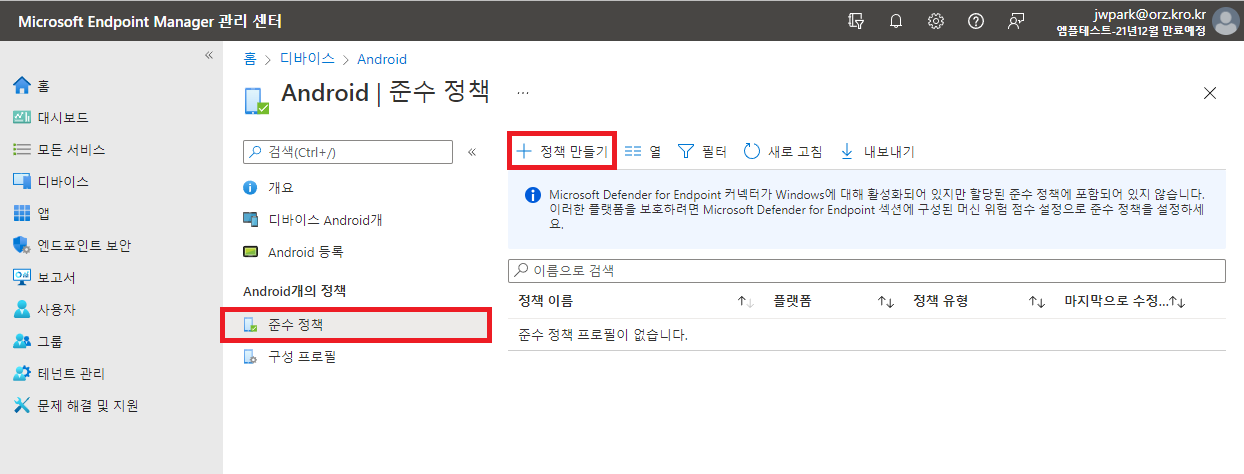Open the 열 column chooser
This screenshot has height=474, width=1244.
(643, 152)
